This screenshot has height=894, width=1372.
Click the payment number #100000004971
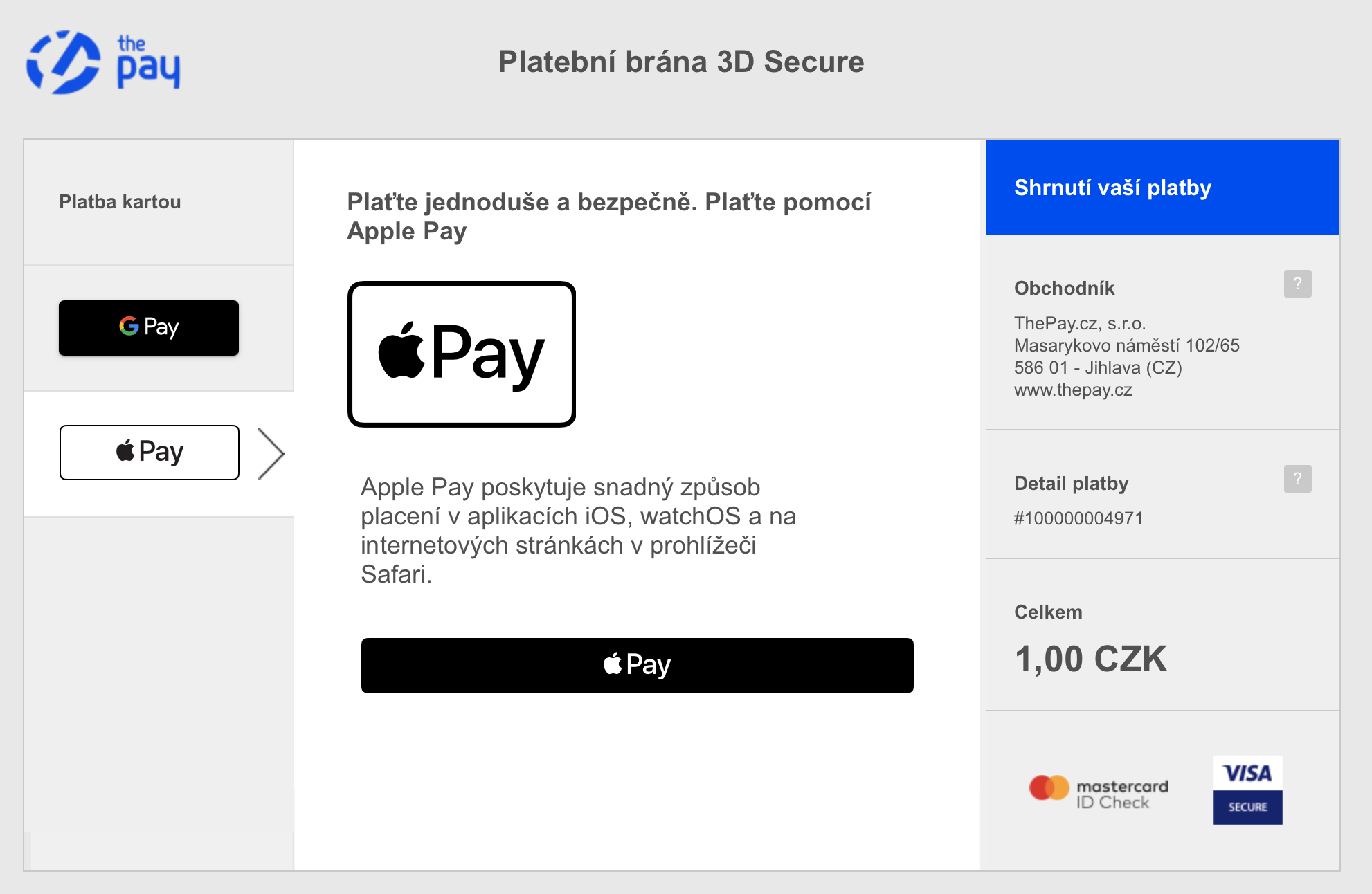click(1078, 518)
